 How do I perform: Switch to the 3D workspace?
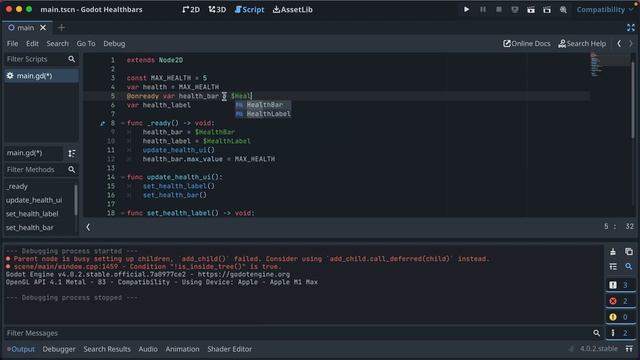click(217, 9)
